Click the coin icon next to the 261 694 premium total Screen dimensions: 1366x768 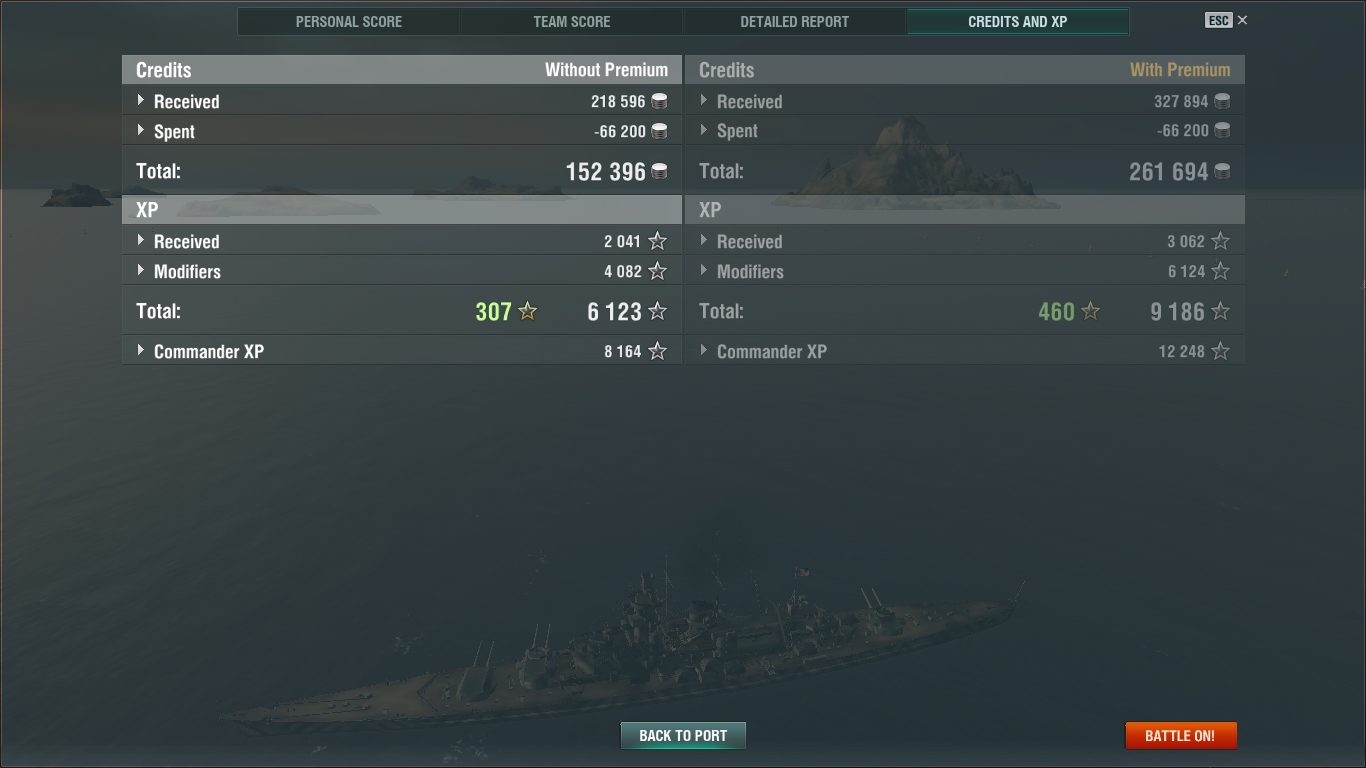click(1222, 171)
